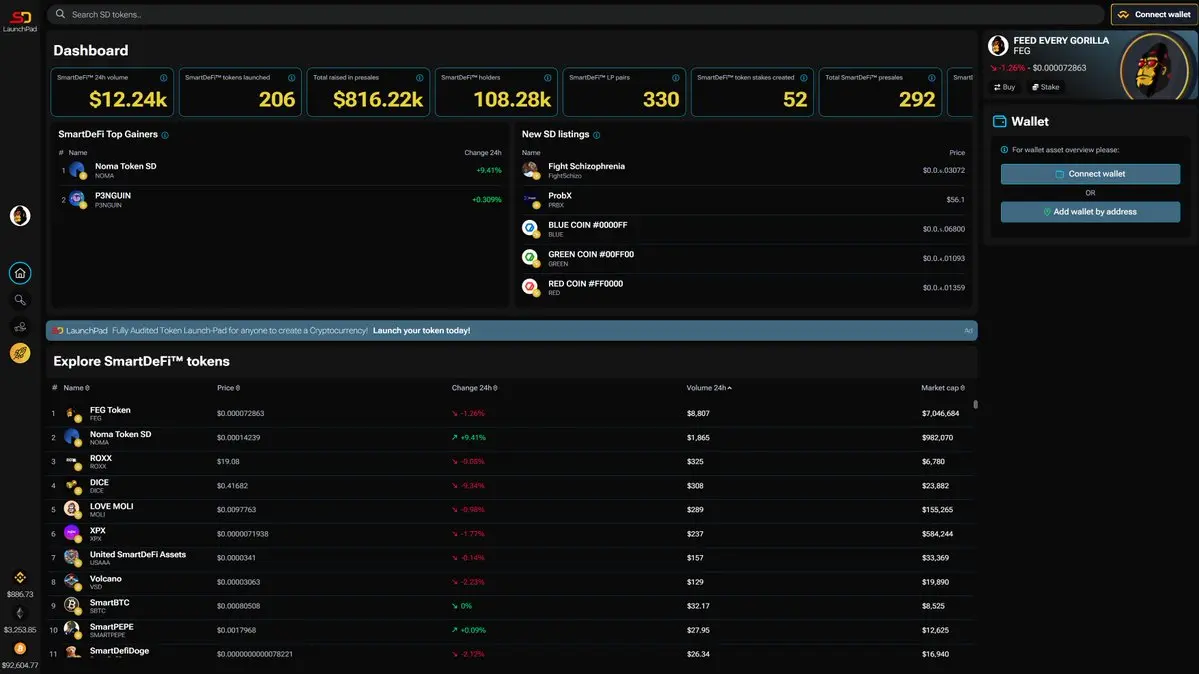This screenshot has height=674, width=1199.
Task: Click the gorilla avatar in left sidebar
Action: pyautogui.click(x=20, y=216)
